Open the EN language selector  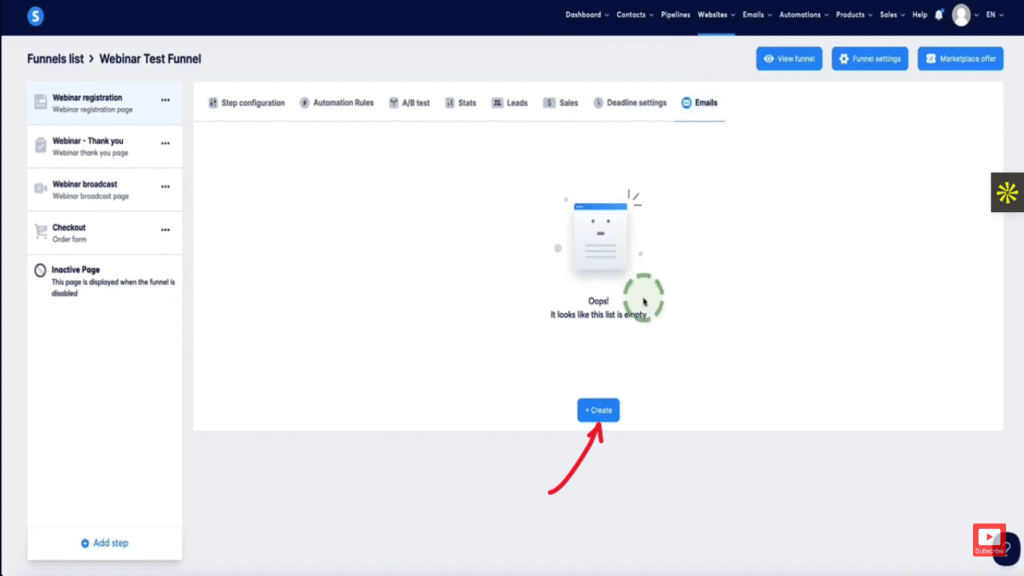995,15
